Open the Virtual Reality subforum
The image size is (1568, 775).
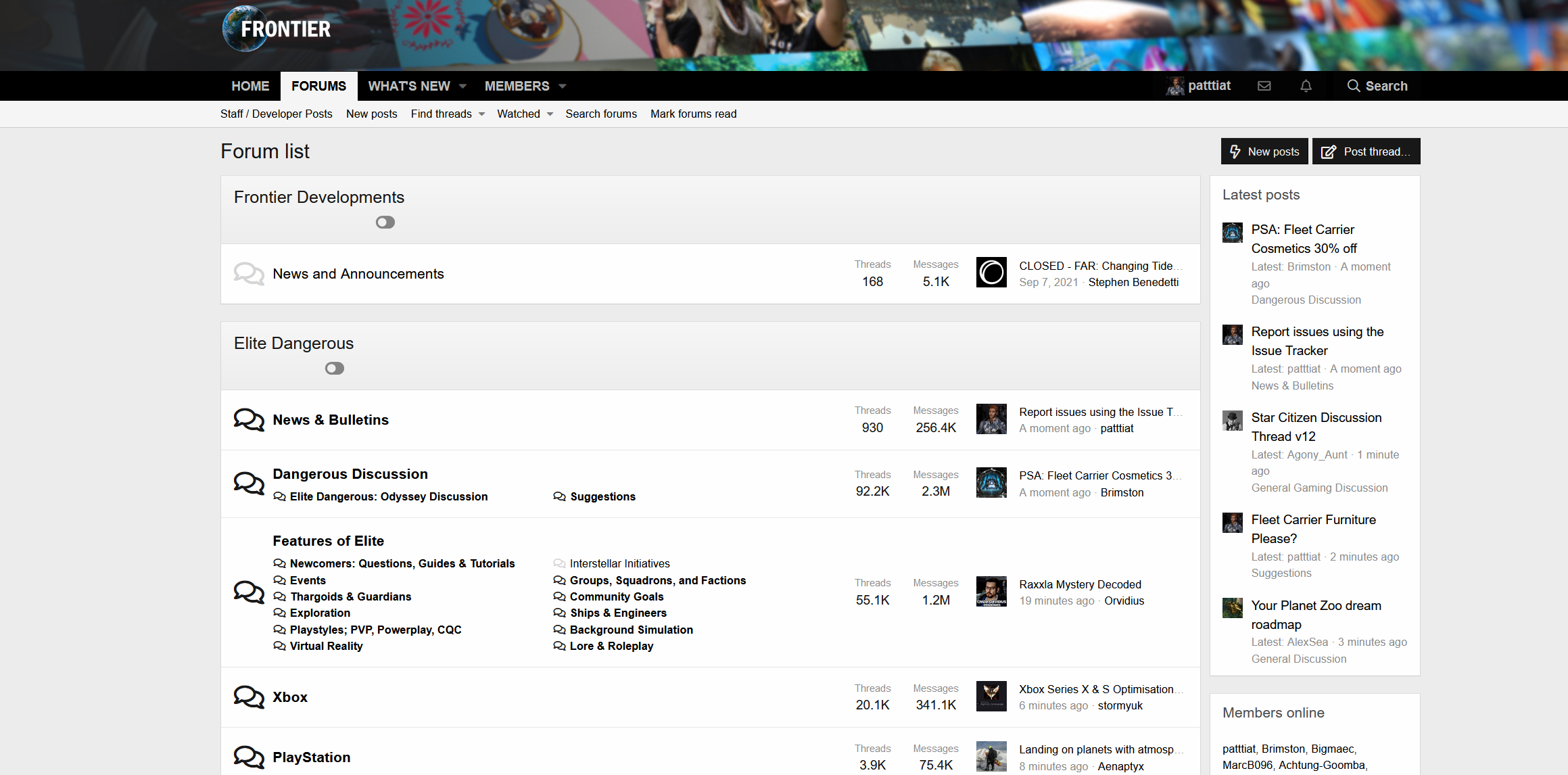coord(327,646)
